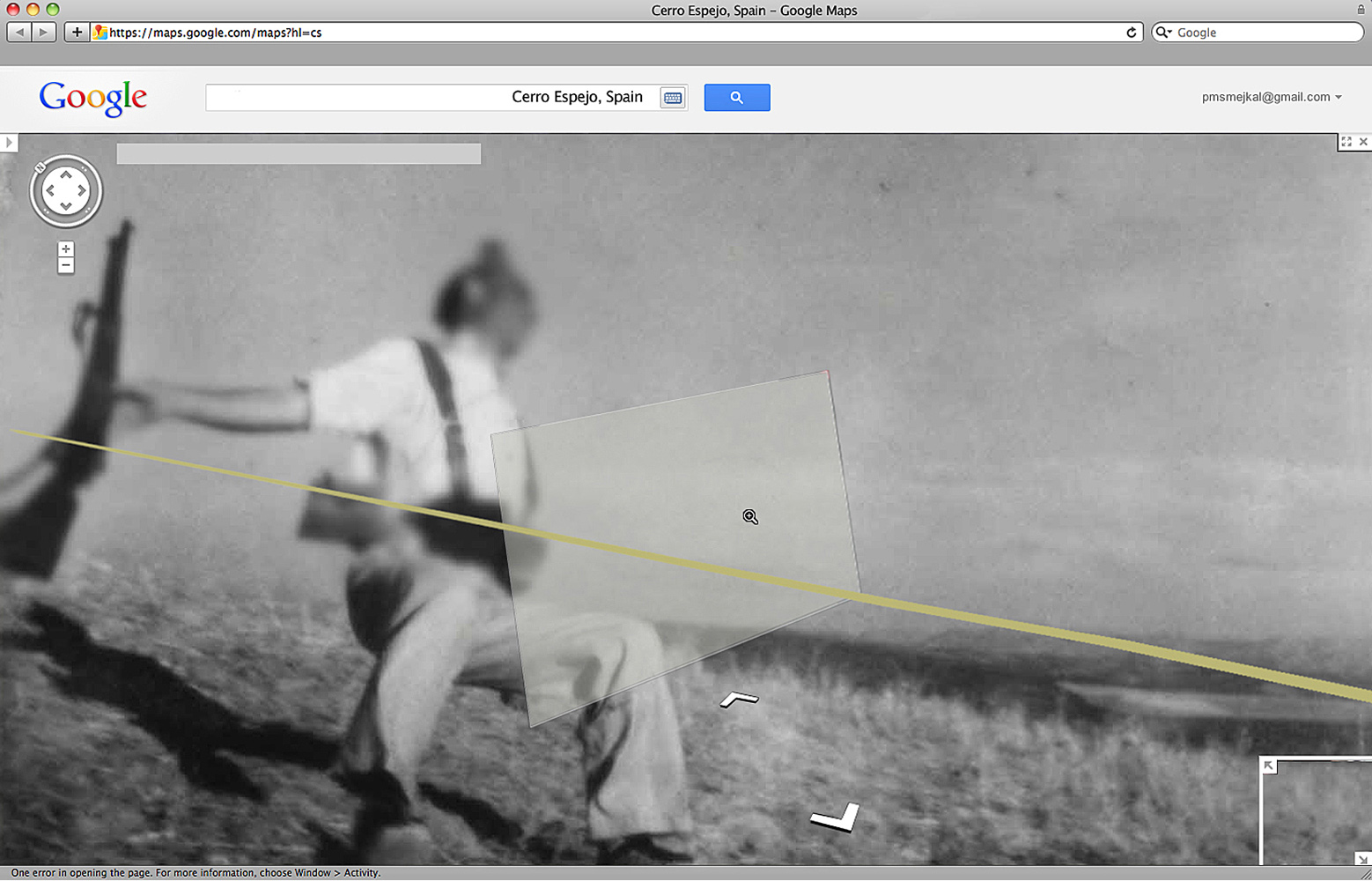Open search engine dropdown magnifier
This screenshot has width=1372, height=881.
pyautogui.click(x=1163, y=33)
